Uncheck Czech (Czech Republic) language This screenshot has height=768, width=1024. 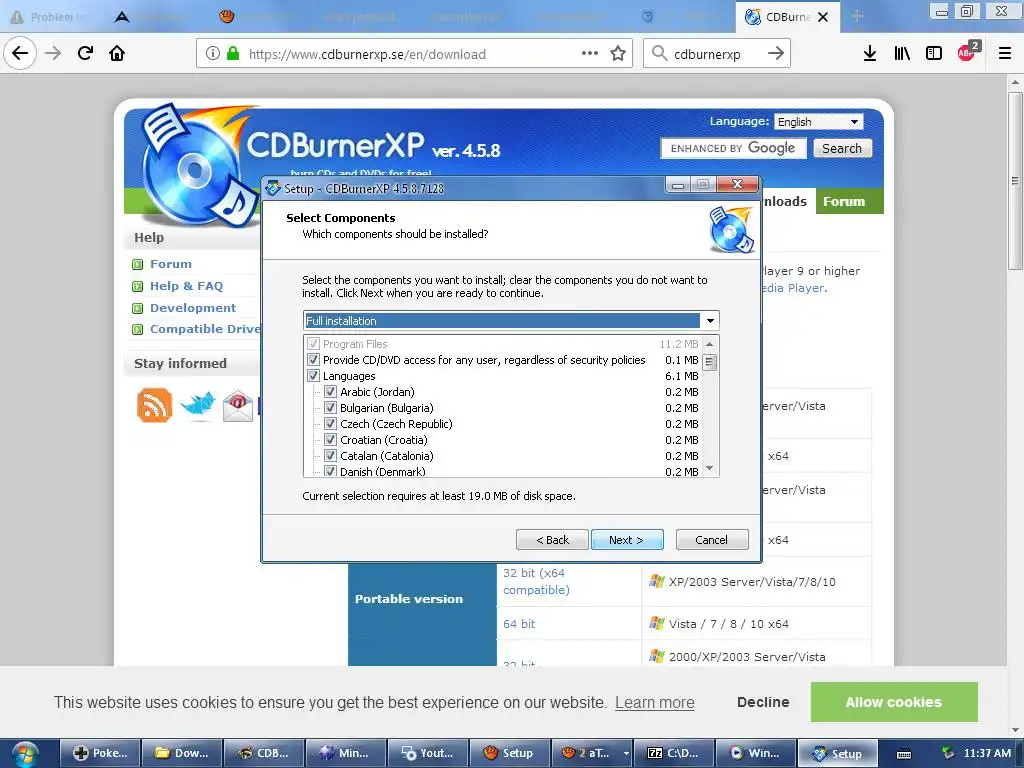330,424
